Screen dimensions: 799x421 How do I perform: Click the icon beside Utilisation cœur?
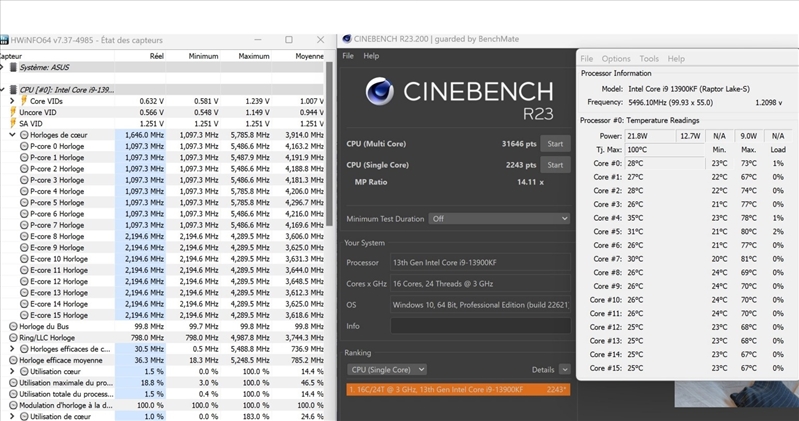pos(24,372)
